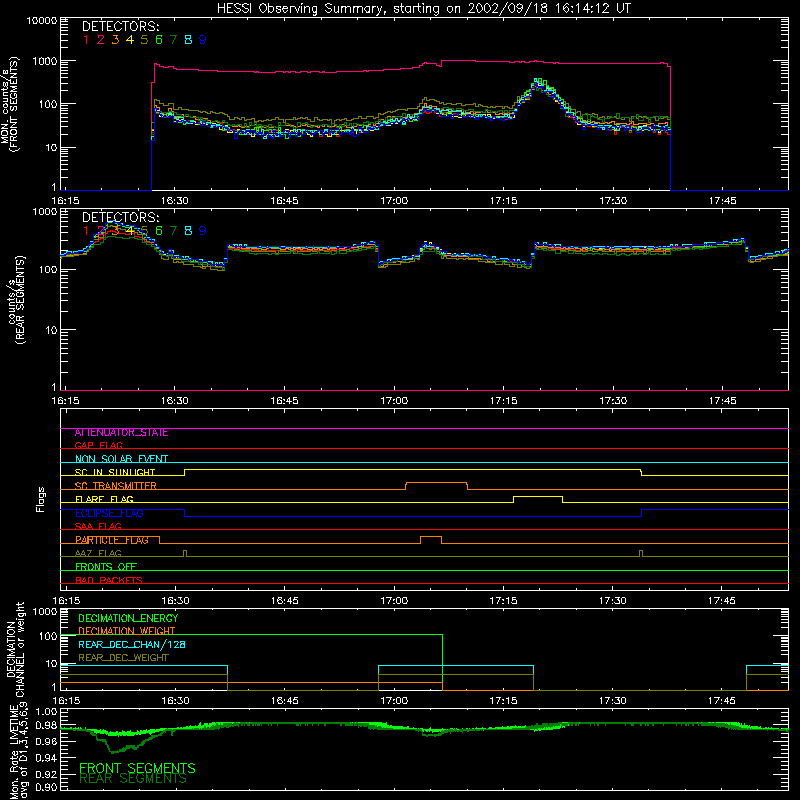Click the REAR SEGMENTS livetime legend text
Image resolution: width=800 pixels, height=800 pixels.
click(x=133, y=779)
